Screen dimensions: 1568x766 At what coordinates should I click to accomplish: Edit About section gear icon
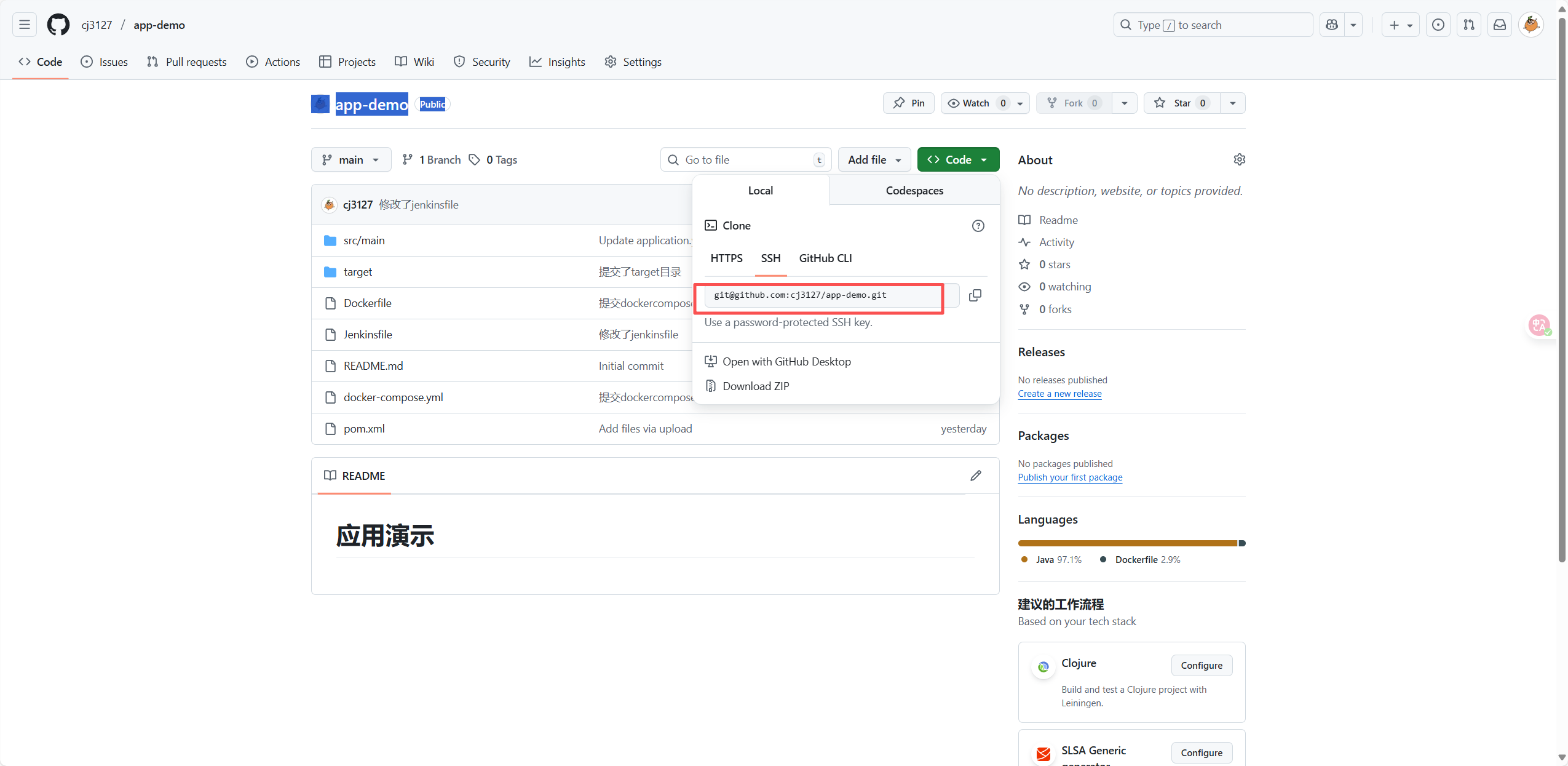(1239, 159)
